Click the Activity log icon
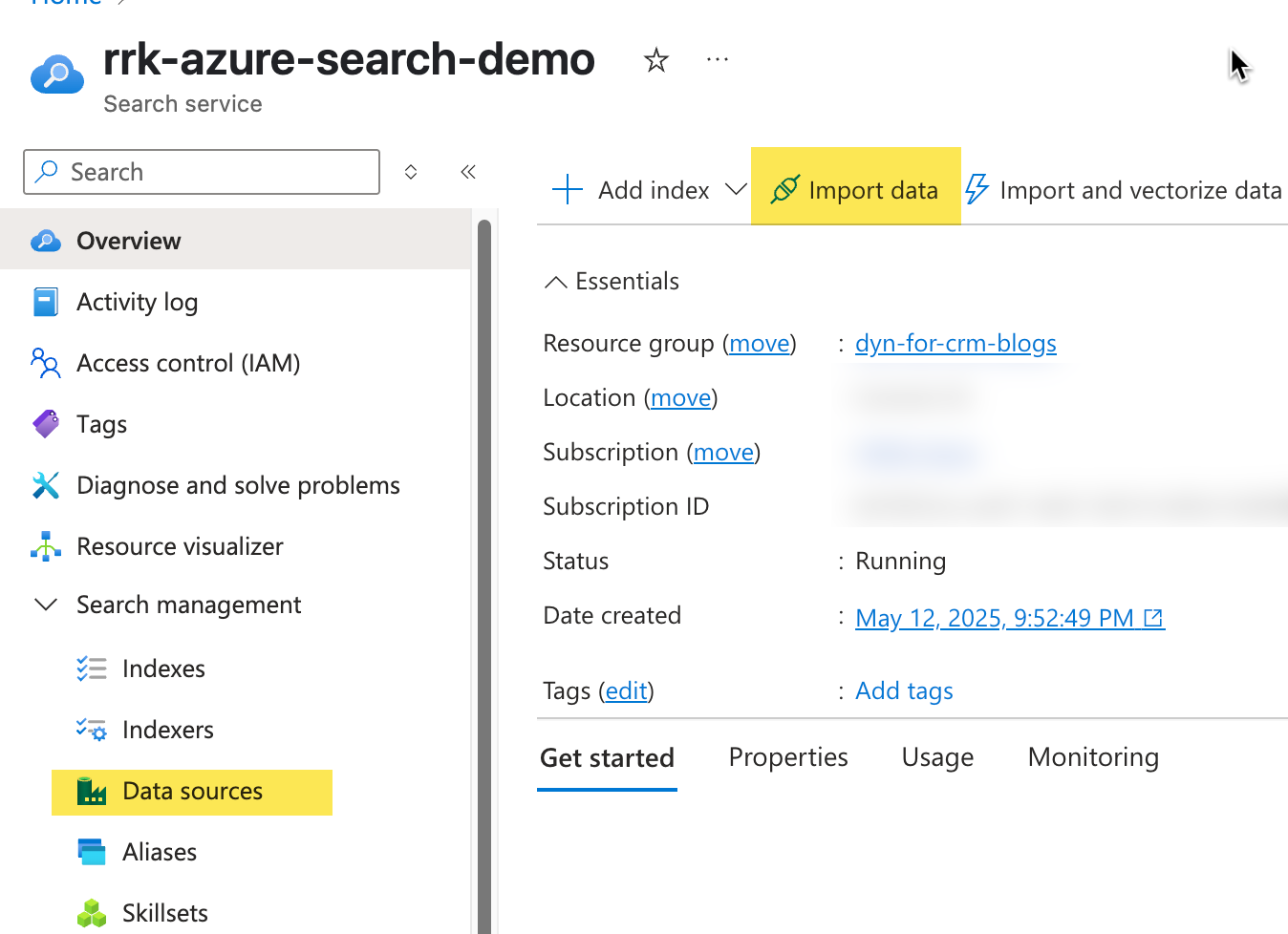The height and width of the screenshot is (934, 1288). click(45, 302)
